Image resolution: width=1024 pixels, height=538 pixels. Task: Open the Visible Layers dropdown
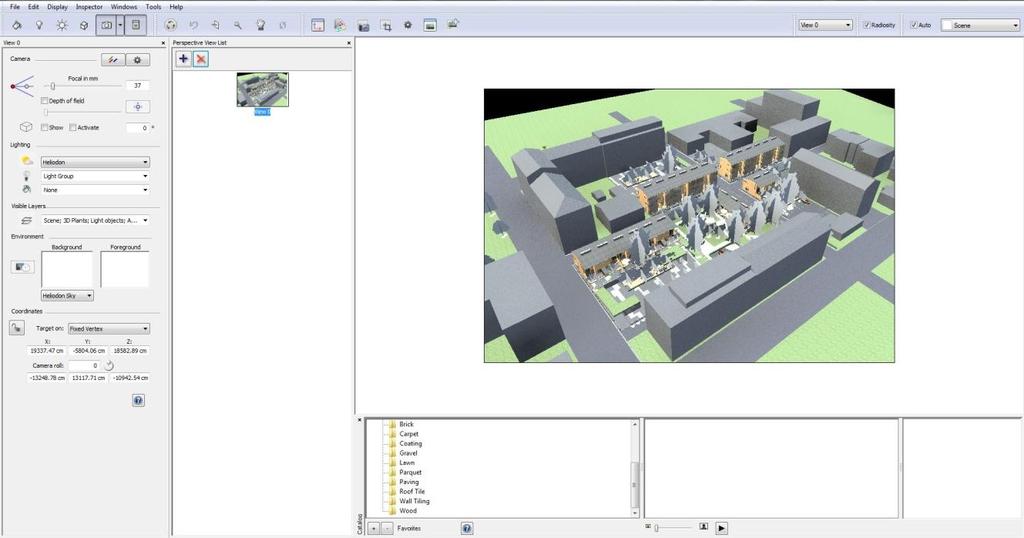(x=95, y=221)
